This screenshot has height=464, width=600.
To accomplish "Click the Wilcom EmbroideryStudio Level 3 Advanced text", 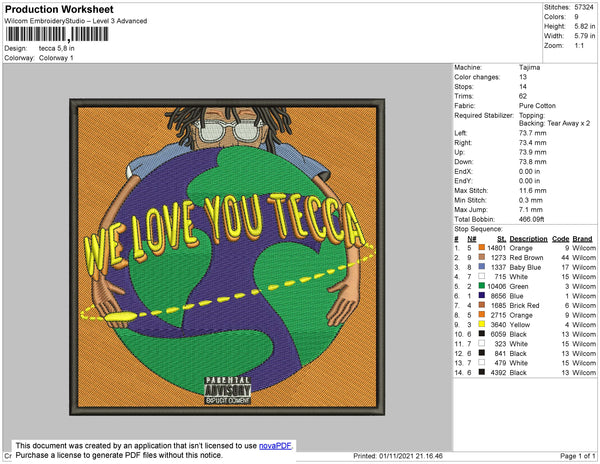I will click(x=76, y=21).
